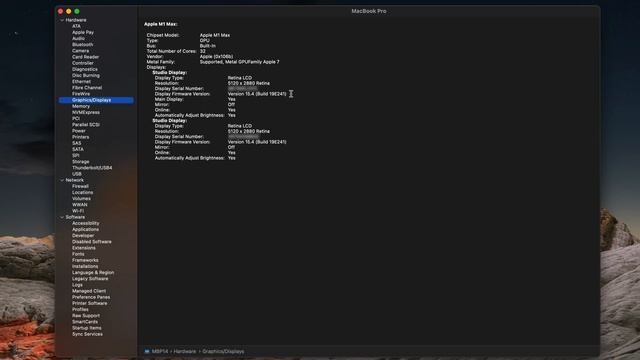Show Storage details

(80, 162)
